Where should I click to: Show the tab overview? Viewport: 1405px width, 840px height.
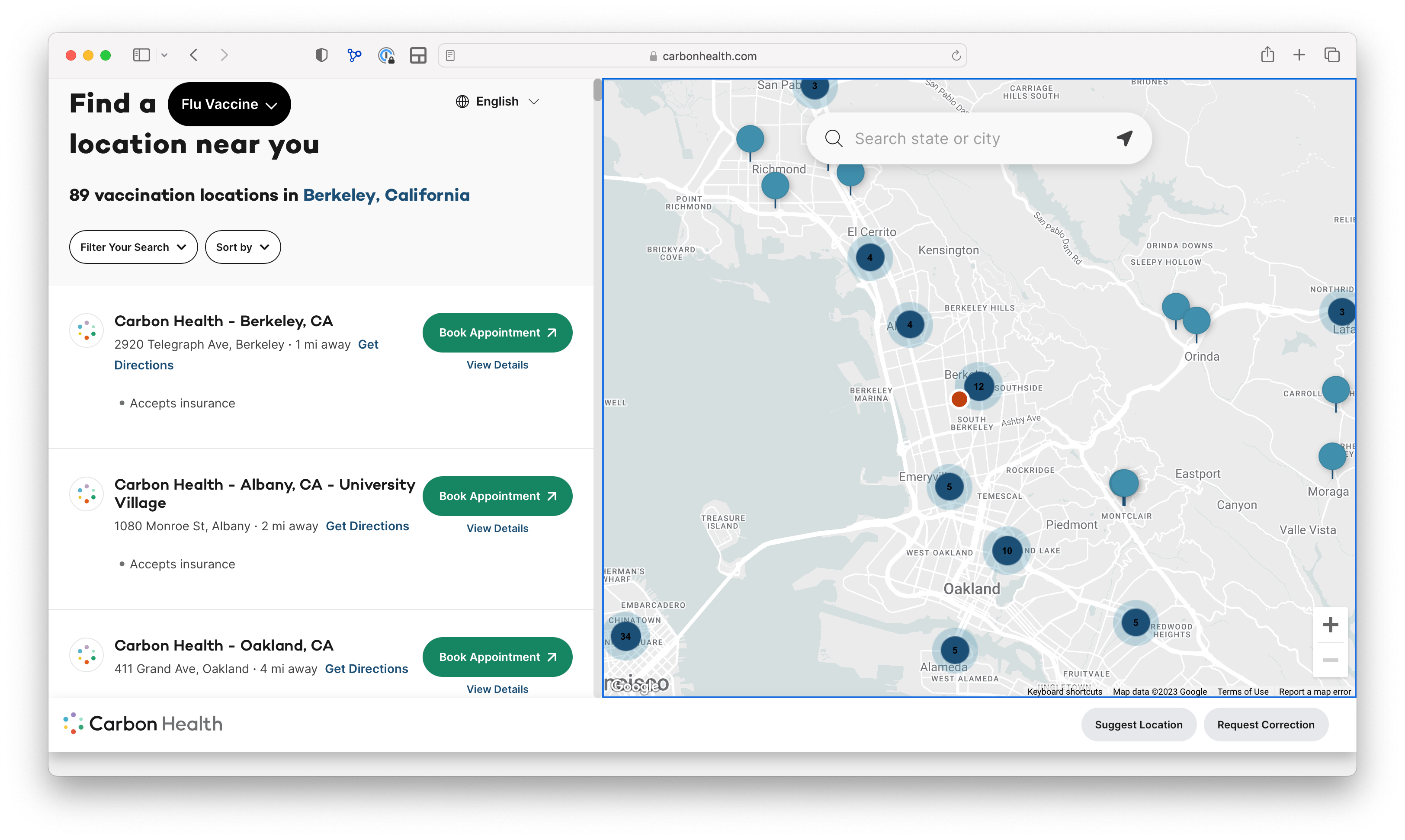[x=1331, y=55]
